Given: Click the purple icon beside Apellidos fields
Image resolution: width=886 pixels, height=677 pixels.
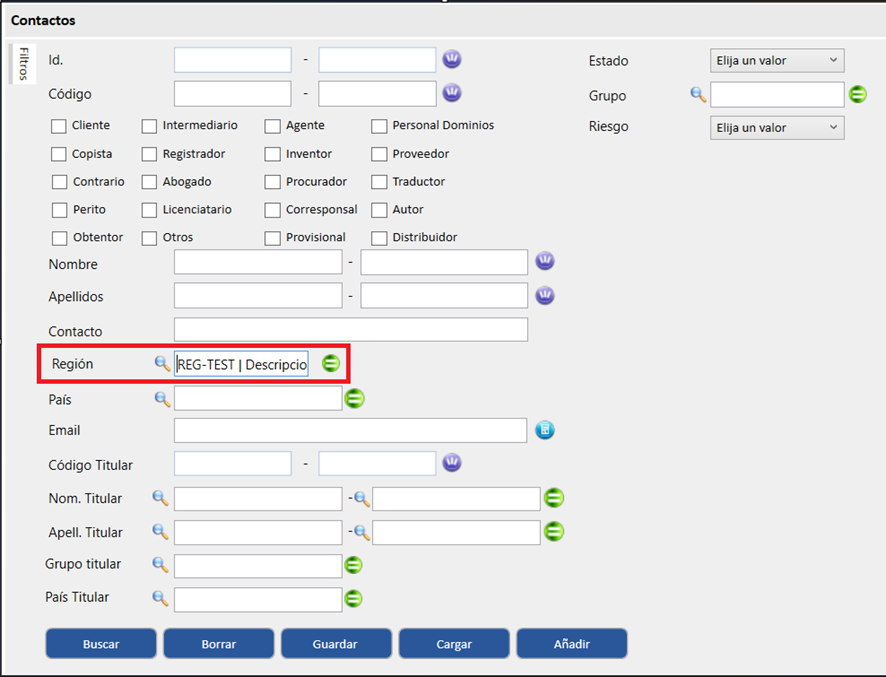Looking at the screenshot, I should click(545, 296).
